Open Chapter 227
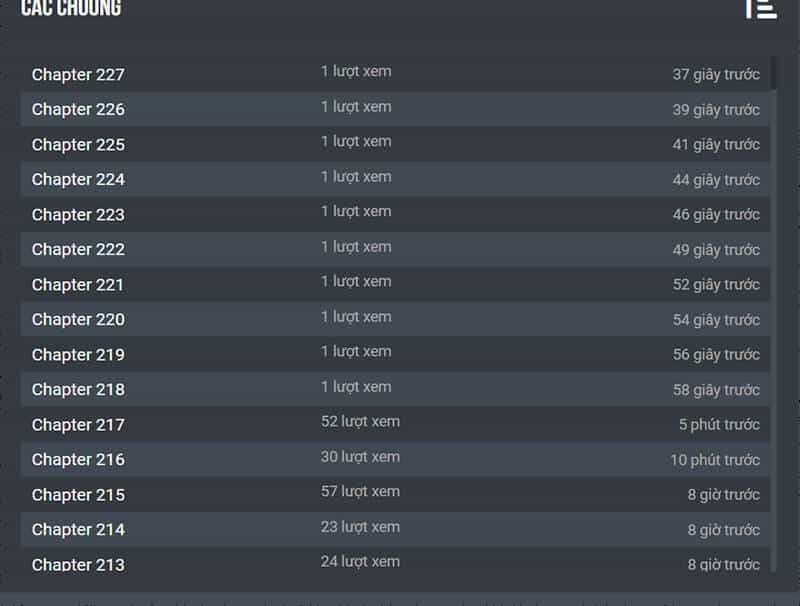The image size is (800, 606). (78, 74)
